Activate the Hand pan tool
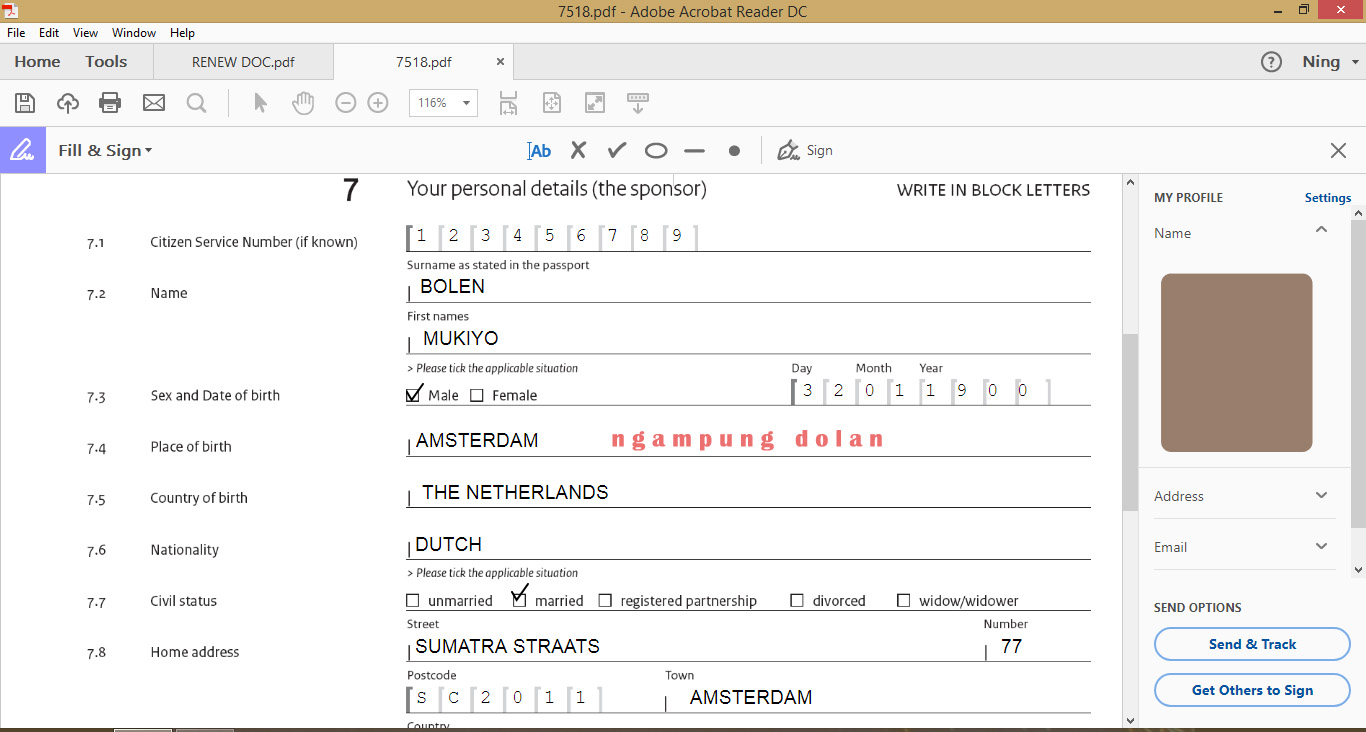Image resolution: width=1366 pixels, height=732 pixels. click(x=303, y=102)
